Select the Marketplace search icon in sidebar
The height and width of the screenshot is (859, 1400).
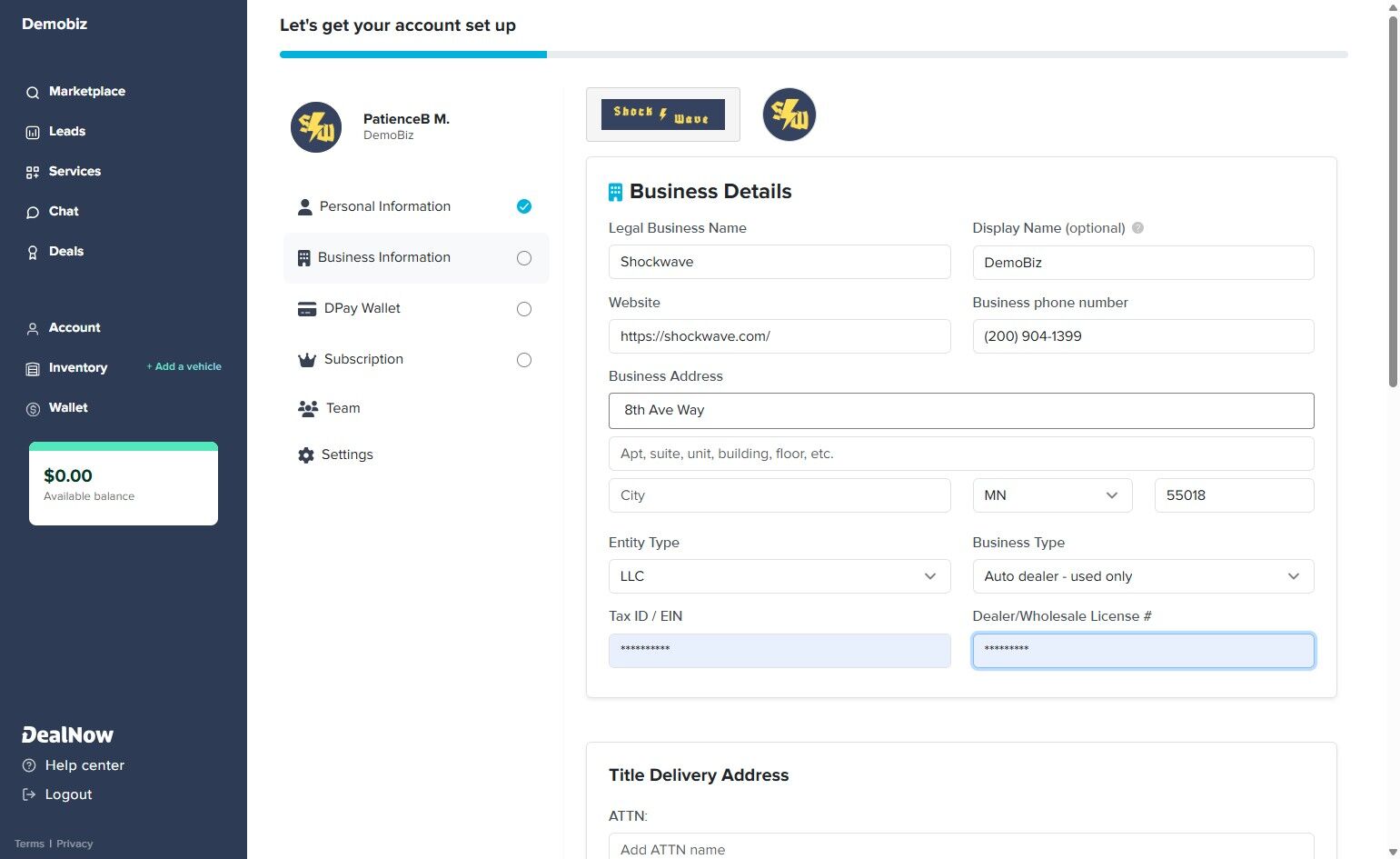32,91
